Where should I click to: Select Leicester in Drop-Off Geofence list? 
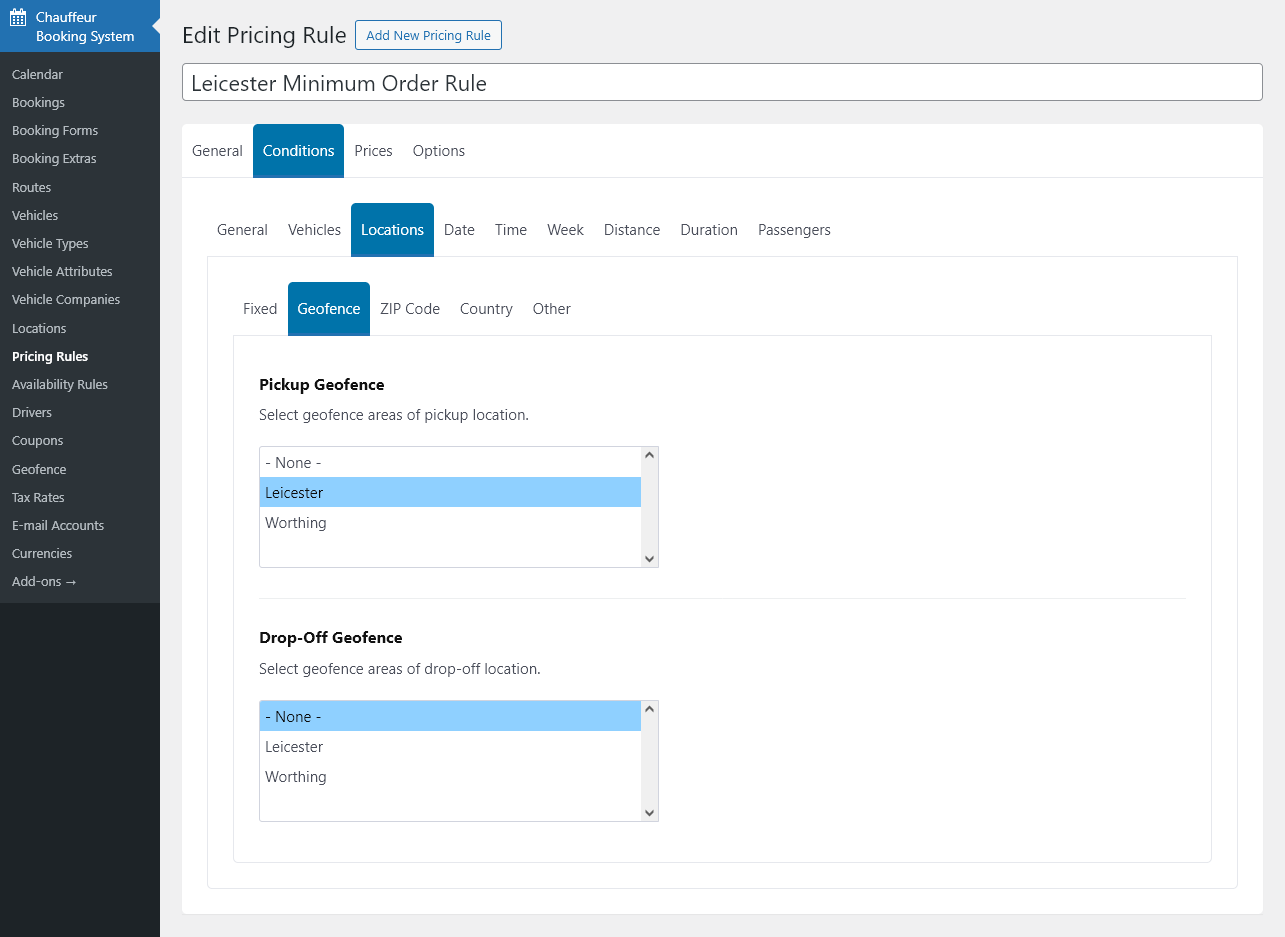tap(294, 747)
